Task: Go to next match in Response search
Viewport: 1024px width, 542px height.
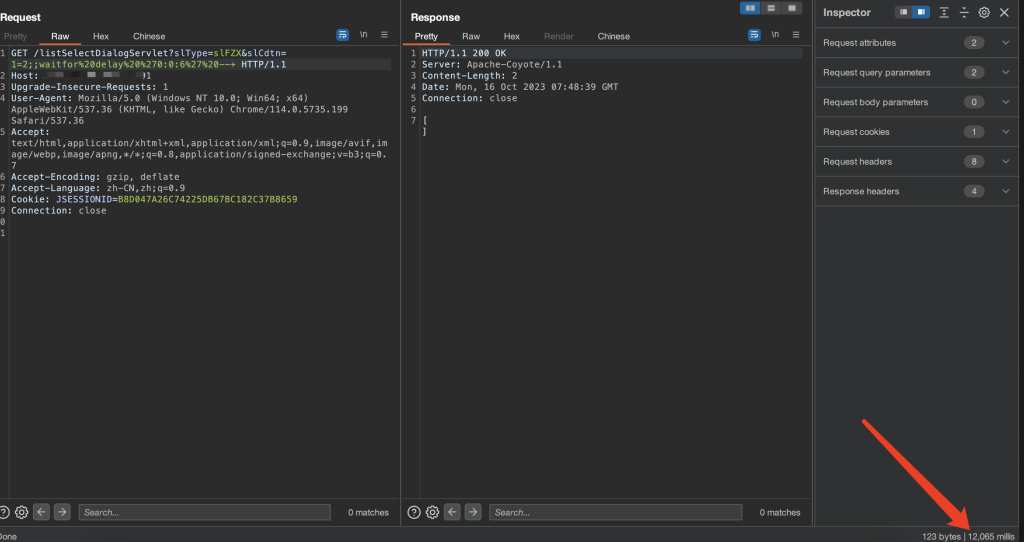Action: pyautogui.click(x=473, y=512)
